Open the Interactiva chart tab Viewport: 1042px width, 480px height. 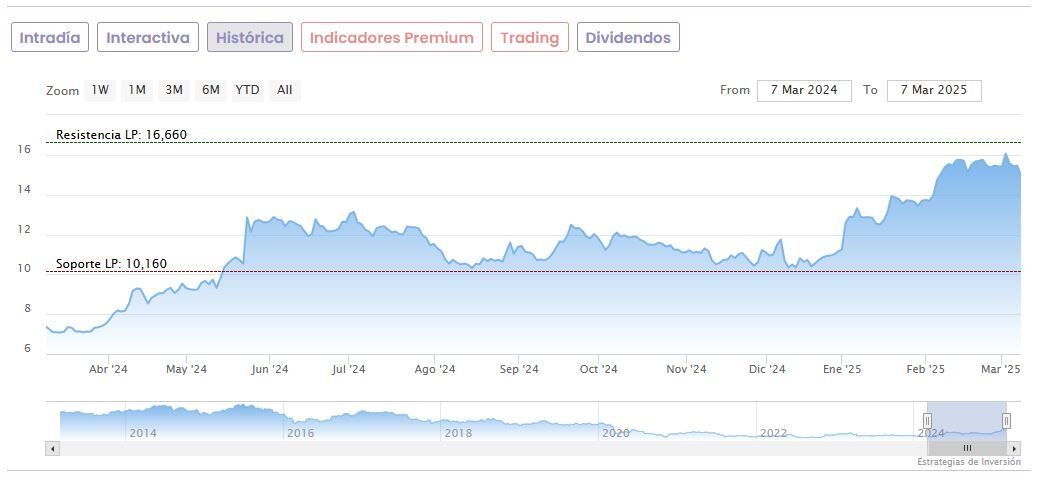click(x=148, y=38)
